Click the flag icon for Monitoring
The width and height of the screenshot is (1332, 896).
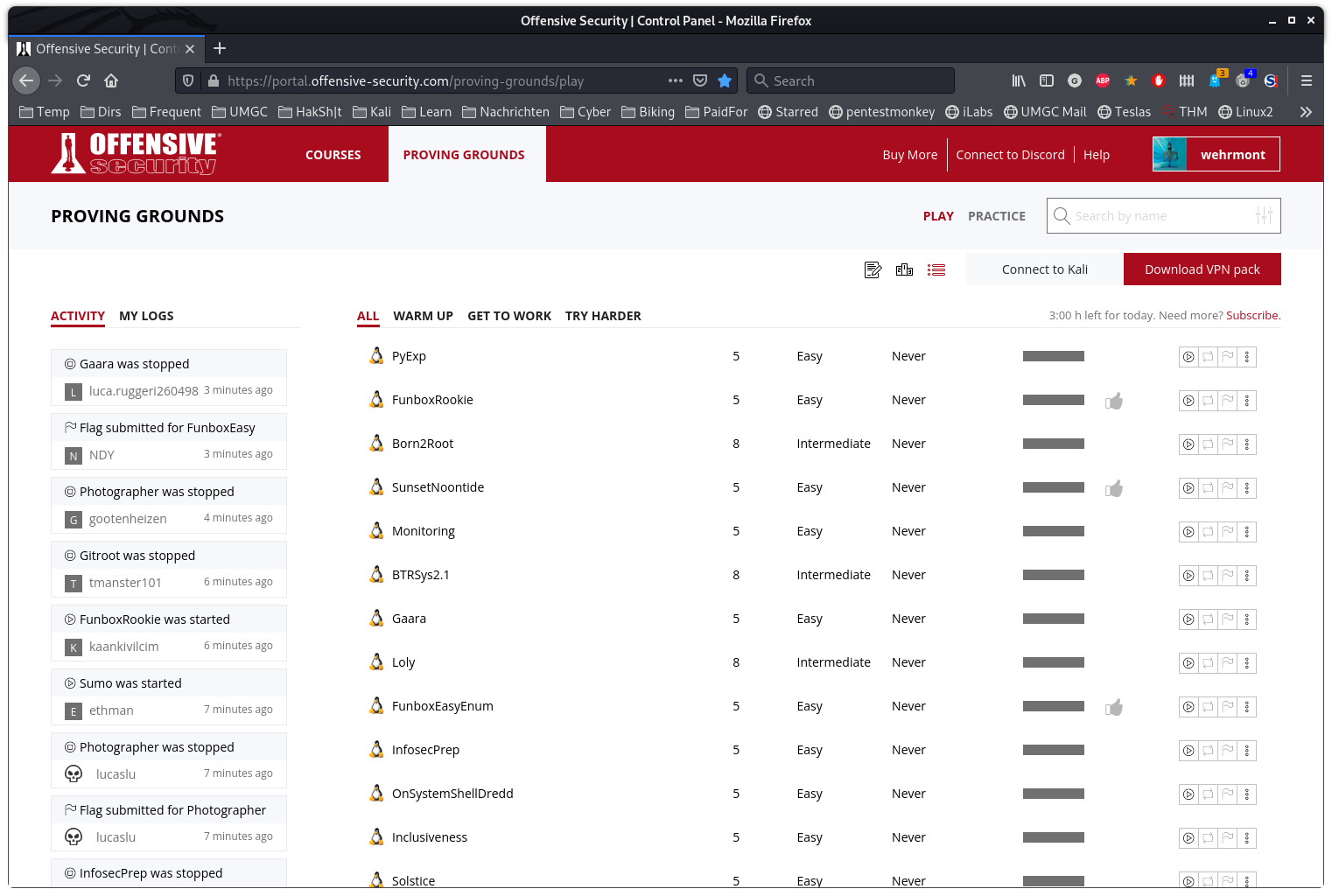[1228, 532]
